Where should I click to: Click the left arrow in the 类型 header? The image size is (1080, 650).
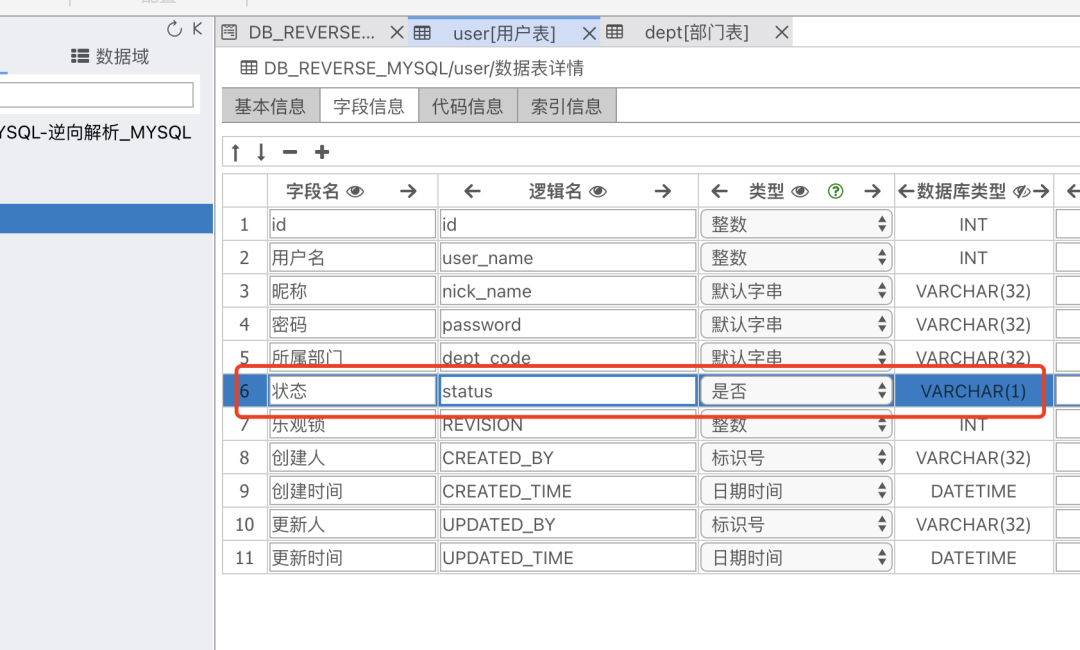(720, 191)
